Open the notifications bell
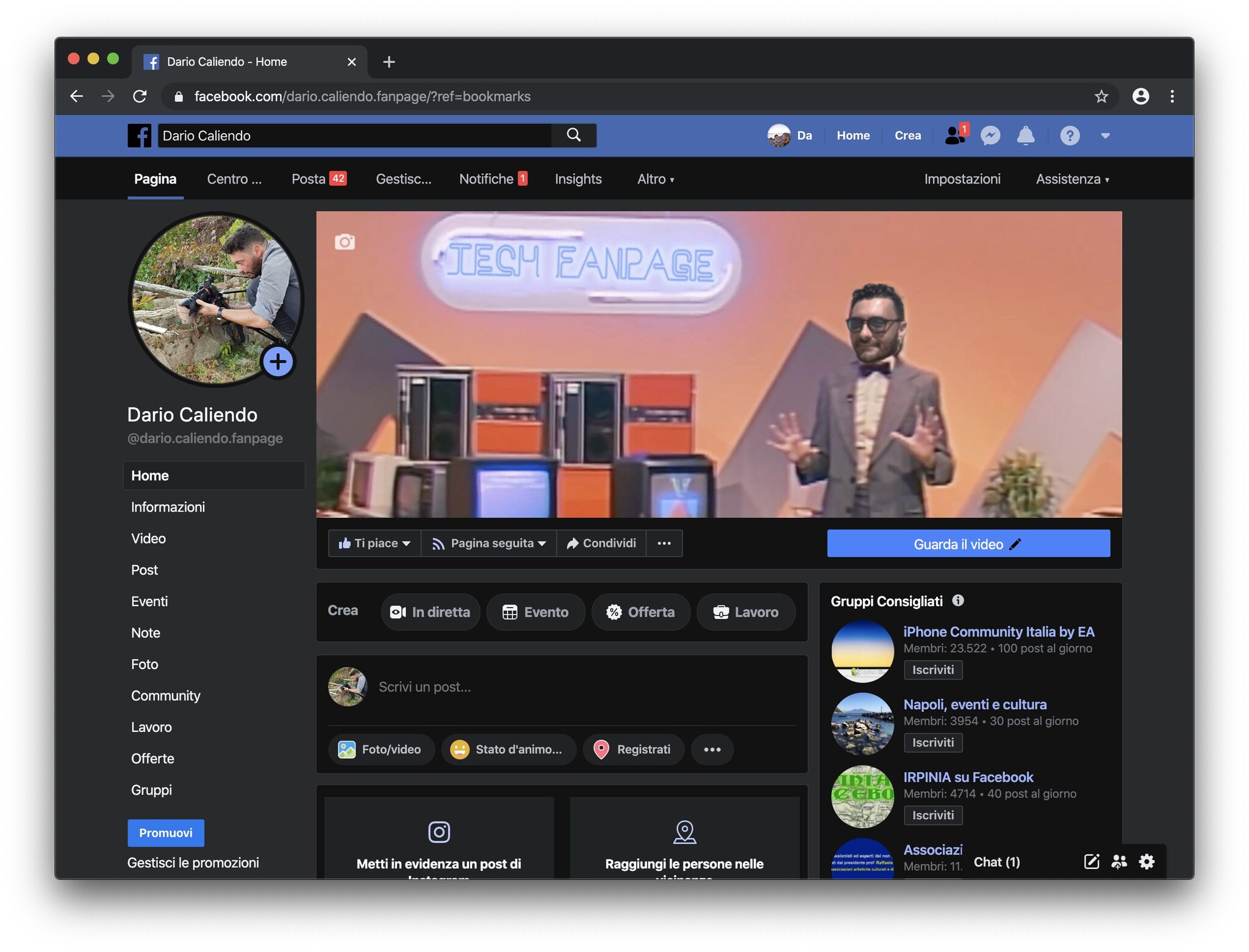 coord(1025,135)
